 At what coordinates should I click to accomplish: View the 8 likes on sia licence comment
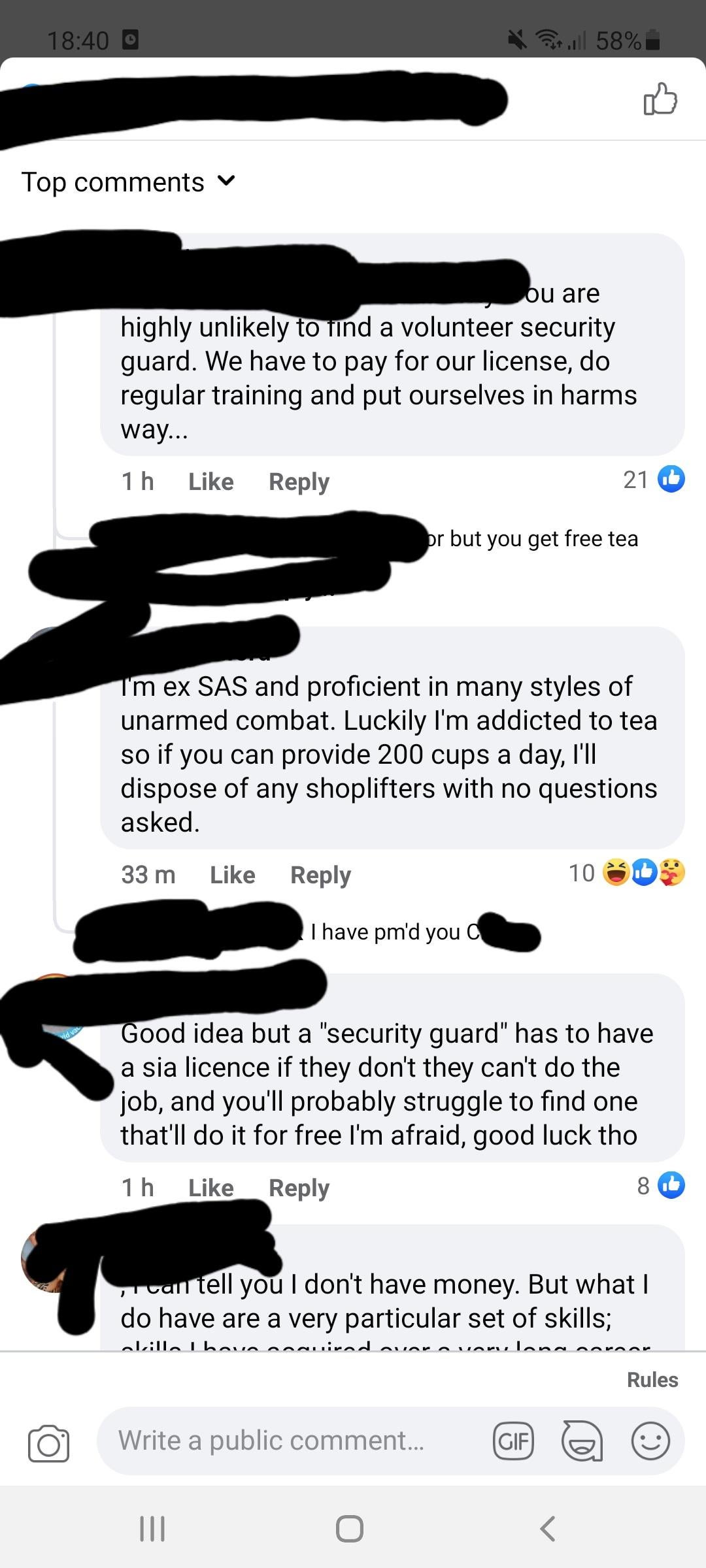click(x=660, y=1185)
